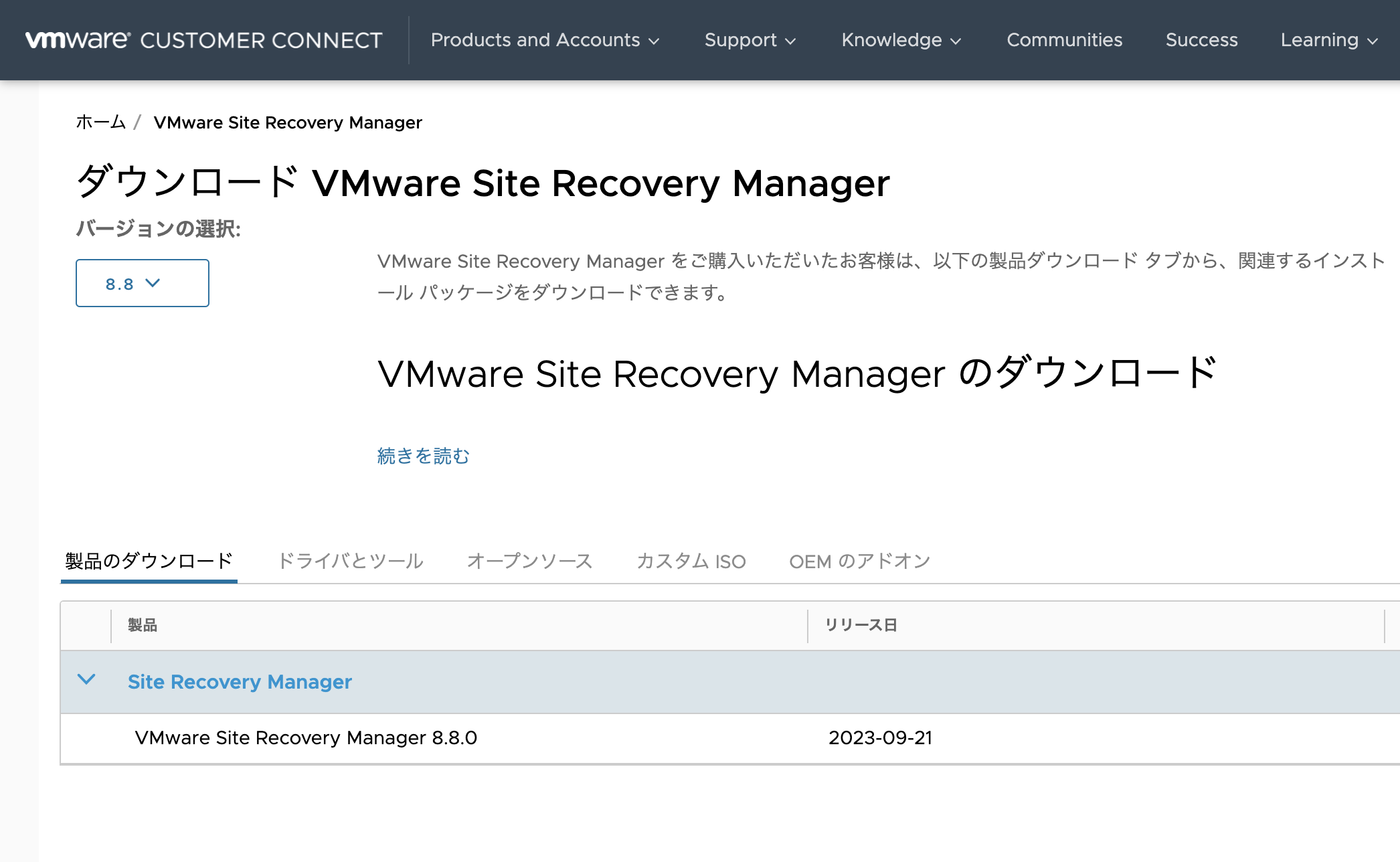
Task: Click the 続きを読む link
Action: click(424, 456)
